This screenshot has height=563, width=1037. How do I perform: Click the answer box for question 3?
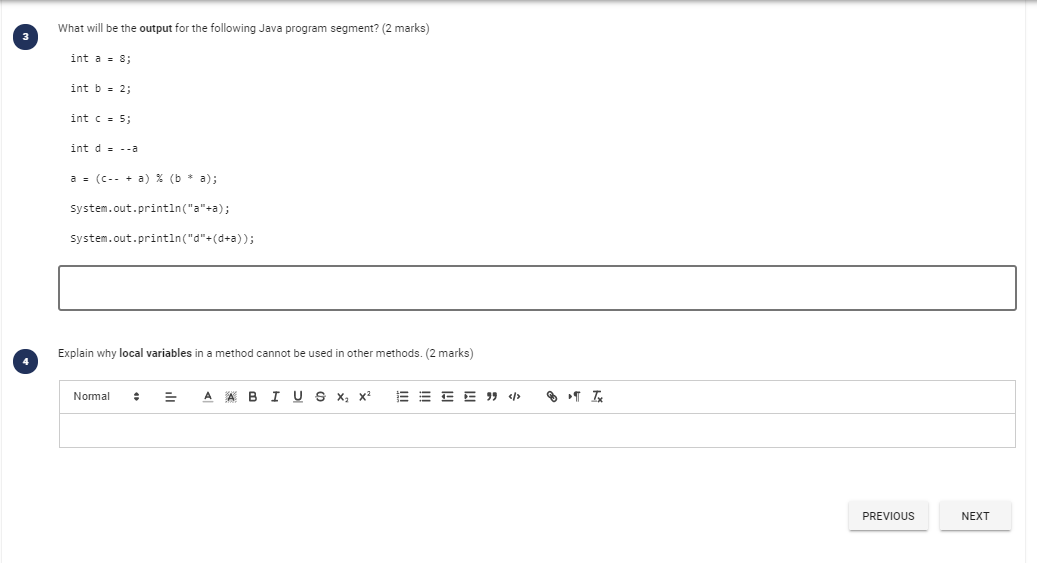click(x=537, y=288)
